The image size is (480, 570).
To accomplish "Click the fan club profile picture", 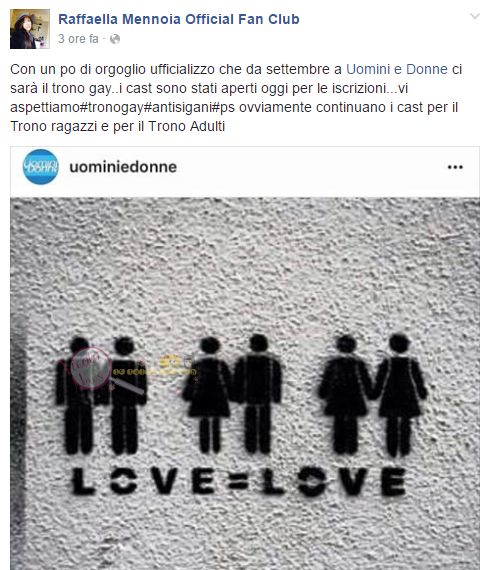I will 30,29.
